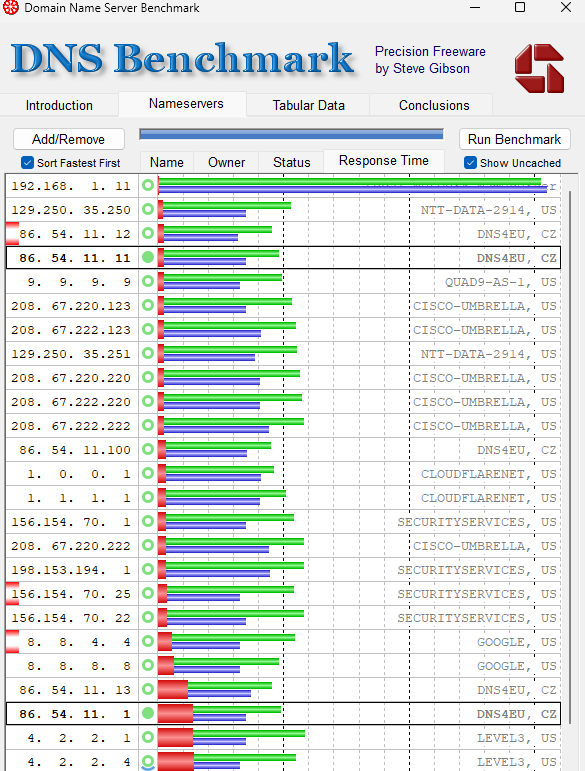Click status circle for 208.67.220.222
The width and height of the screenshot is (585, 771).
(x=148, y=545)
